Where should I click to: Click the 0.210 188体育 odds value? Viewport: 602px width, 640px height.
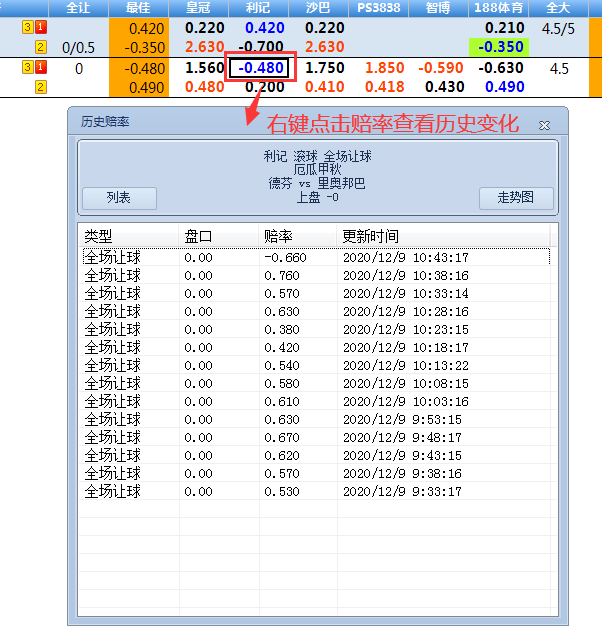point(504,28)
